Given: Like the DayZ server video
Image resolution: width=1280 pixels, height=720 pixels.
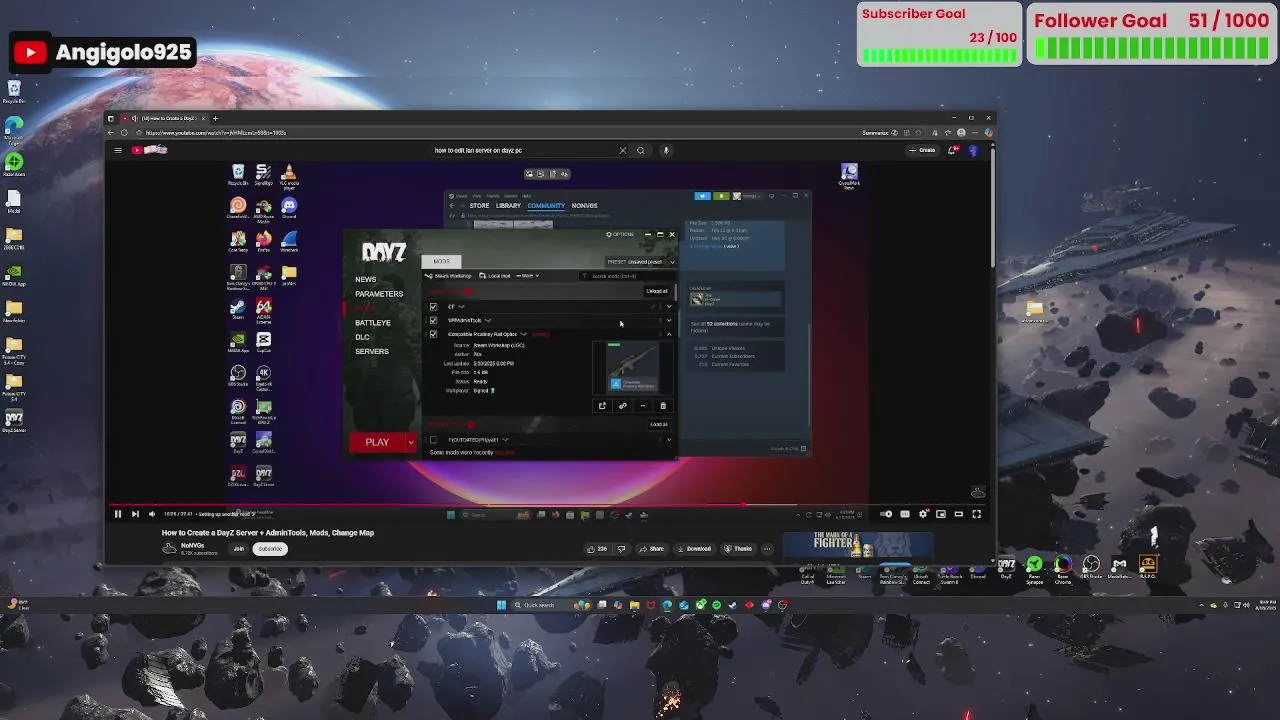Looking at the screenshot, I should (x=598, y=548).
